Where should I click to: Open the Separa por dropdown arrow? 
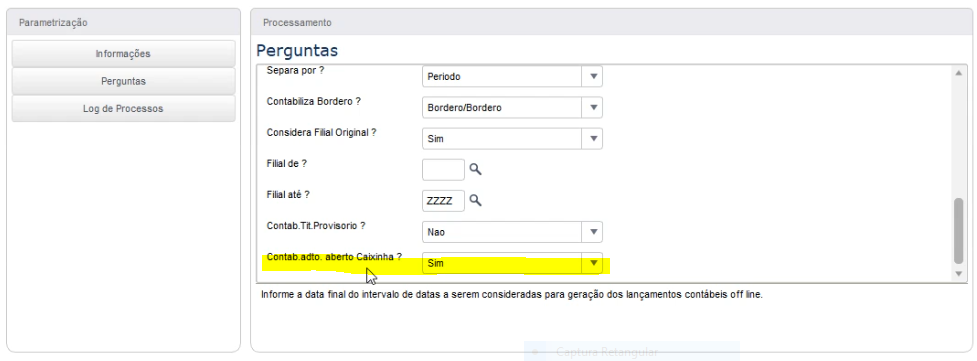tap(593, 77)
